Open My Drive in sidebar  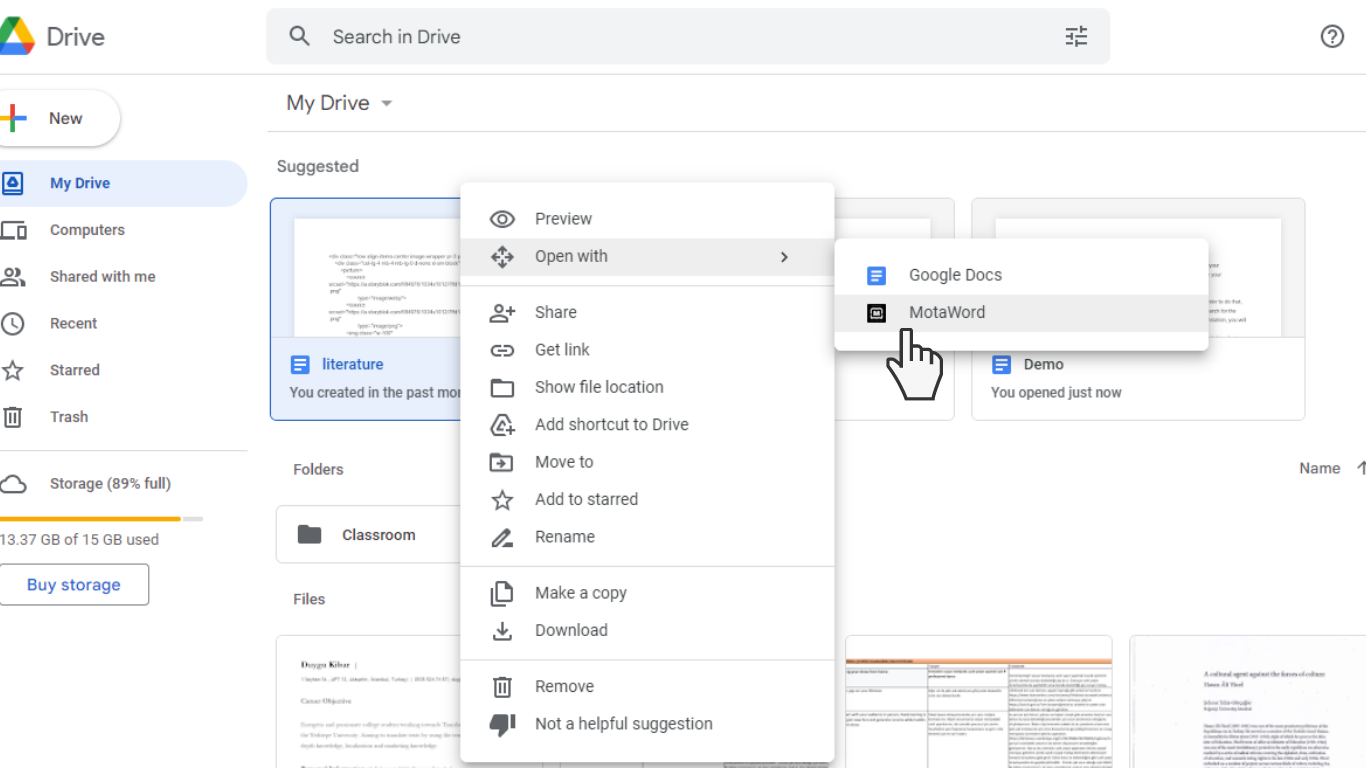[123, 183]
